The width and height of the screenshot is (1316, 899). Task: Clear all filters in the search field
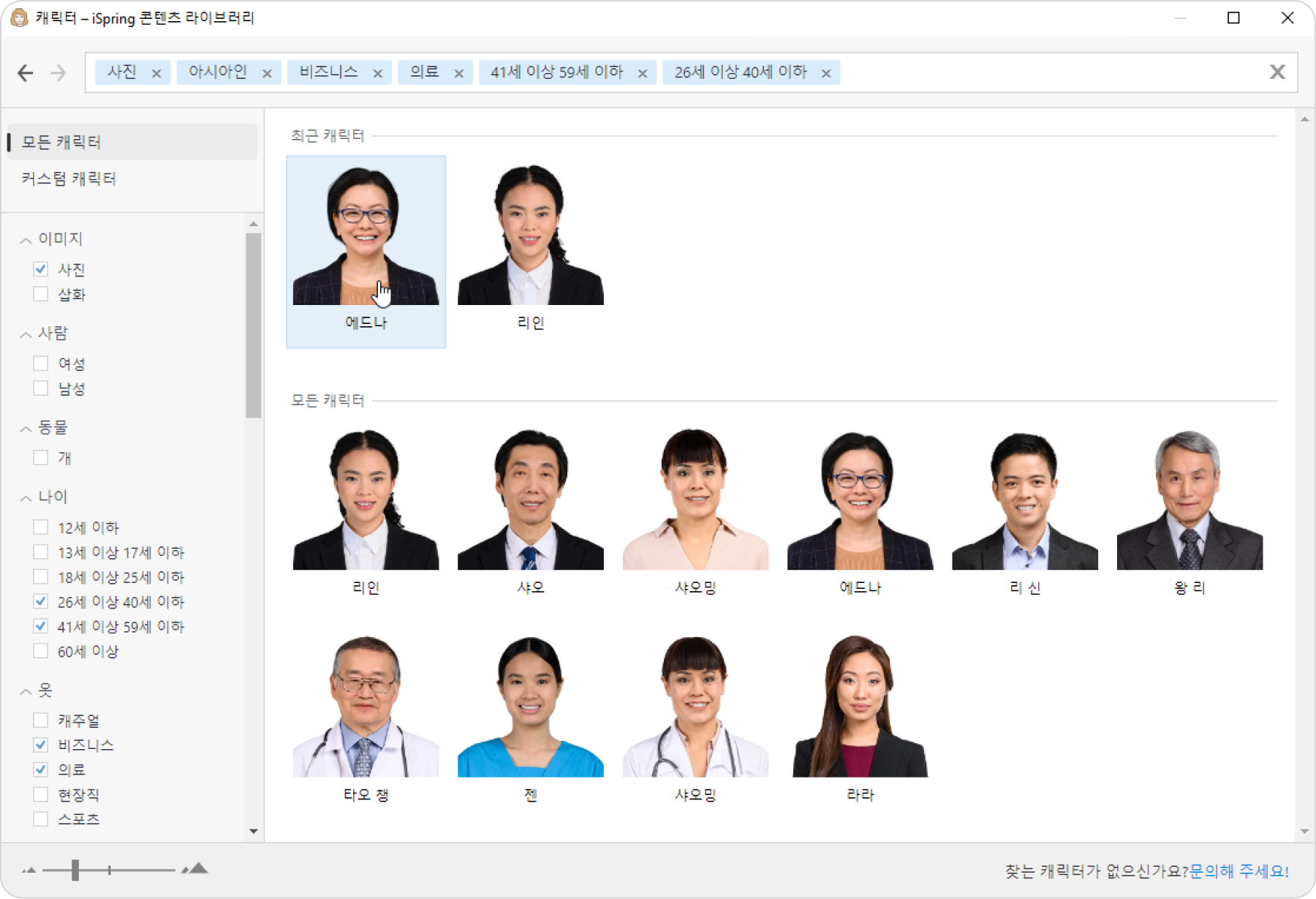pyautogui.click(x=1277, y=72)
